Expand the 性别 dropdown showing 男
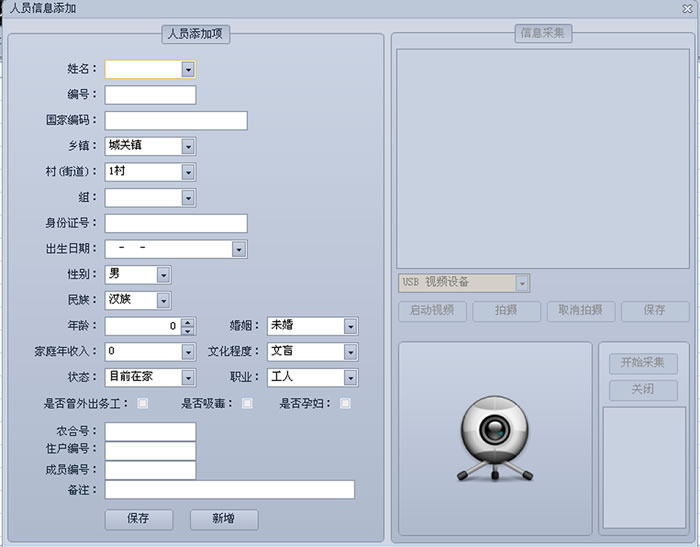 coord(163,274)
